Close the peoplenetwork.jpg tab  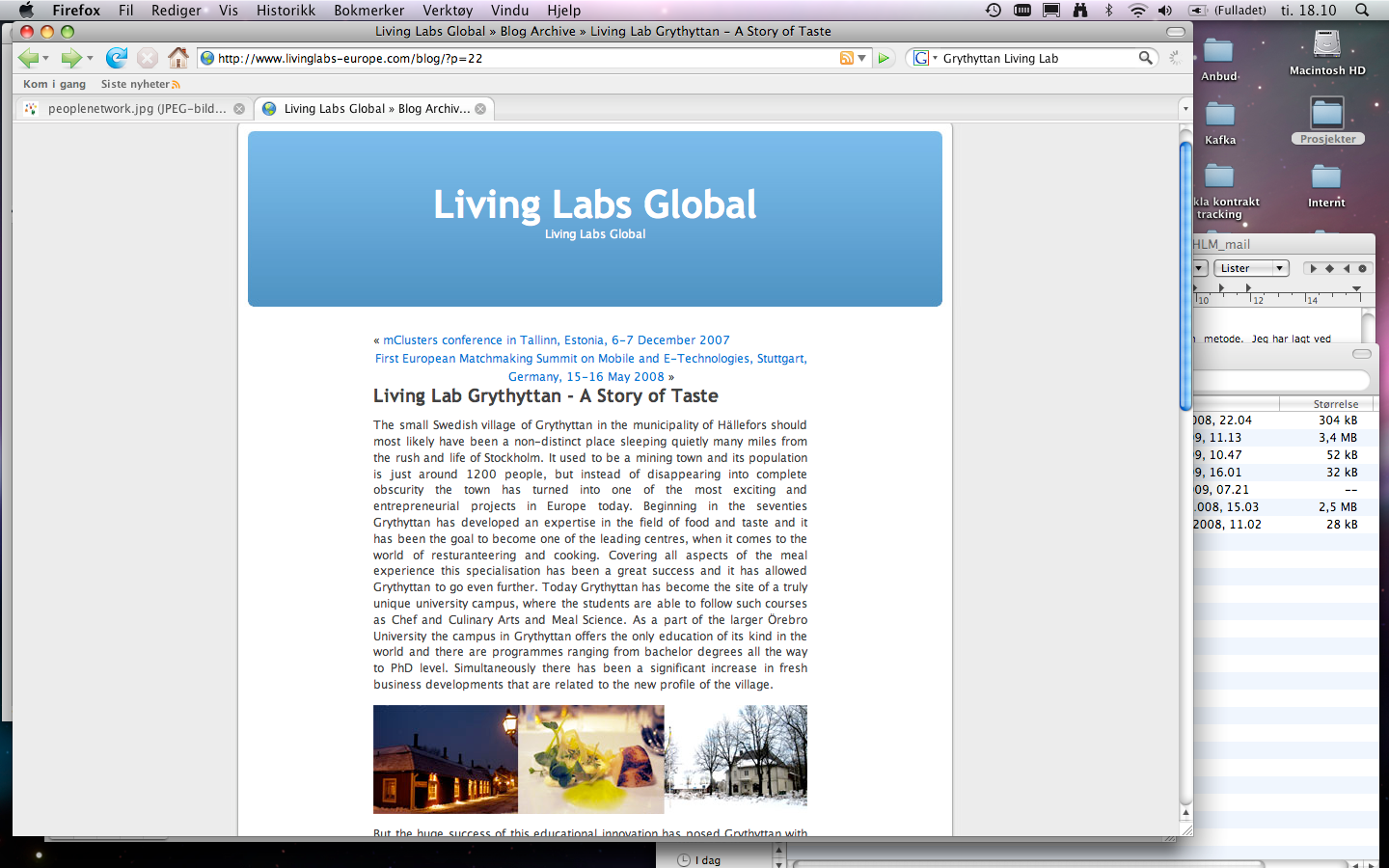click(239, 109)
